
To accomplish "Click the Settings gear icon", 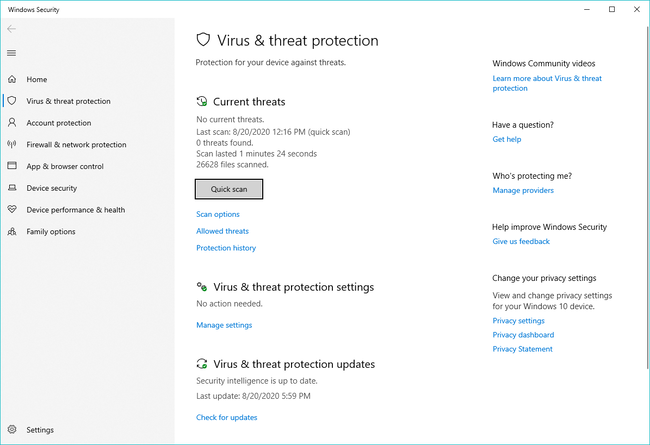I will (12, 429).
